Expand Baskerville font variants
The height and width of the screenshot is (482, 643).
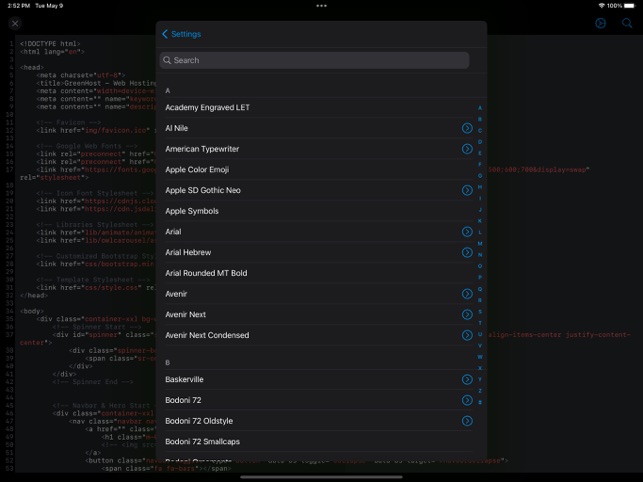tap(467, 379)
